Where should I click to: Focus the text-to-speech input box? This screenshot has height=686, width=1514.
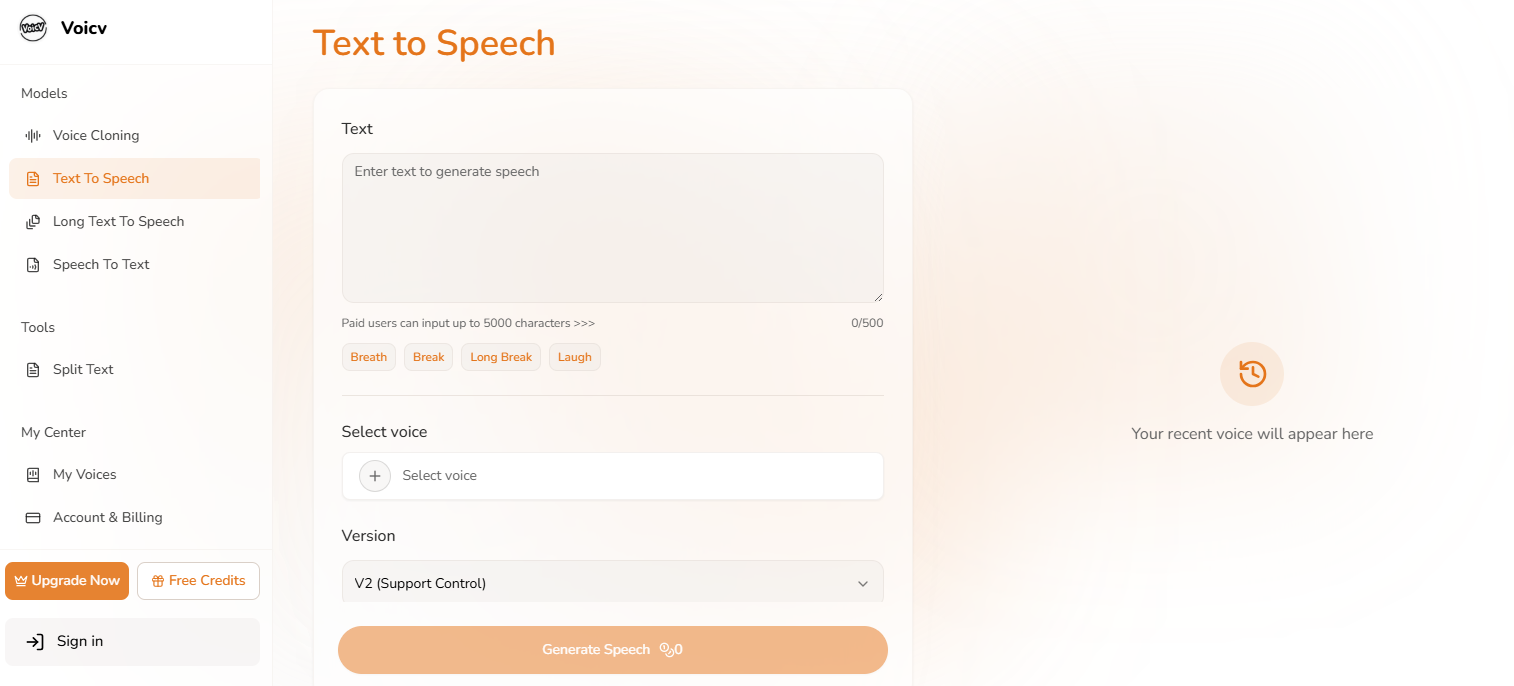click(x=613, y=228)
